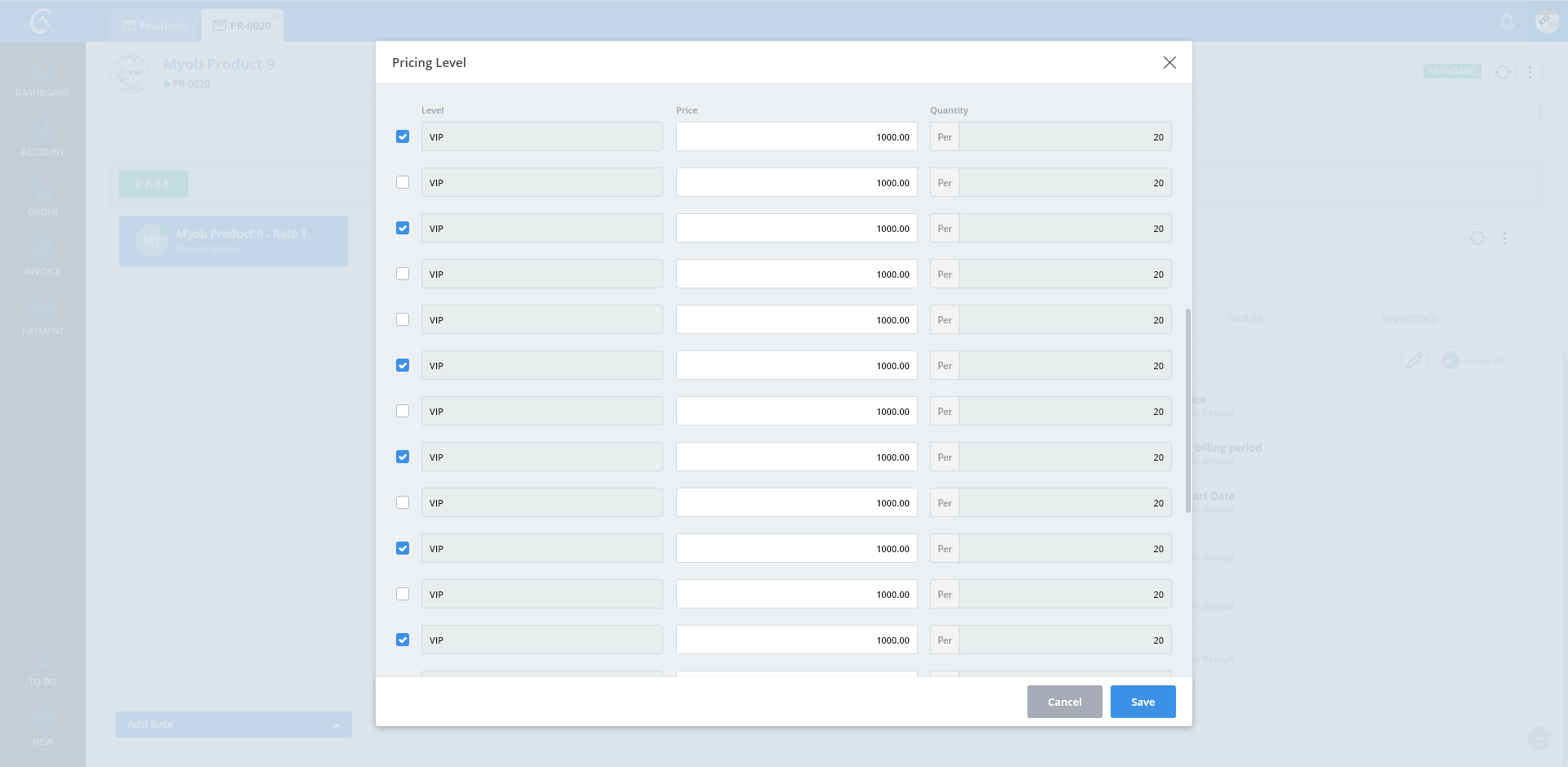Open the To Do list icon
The image size is (1568, 767).
coord(42,662)
